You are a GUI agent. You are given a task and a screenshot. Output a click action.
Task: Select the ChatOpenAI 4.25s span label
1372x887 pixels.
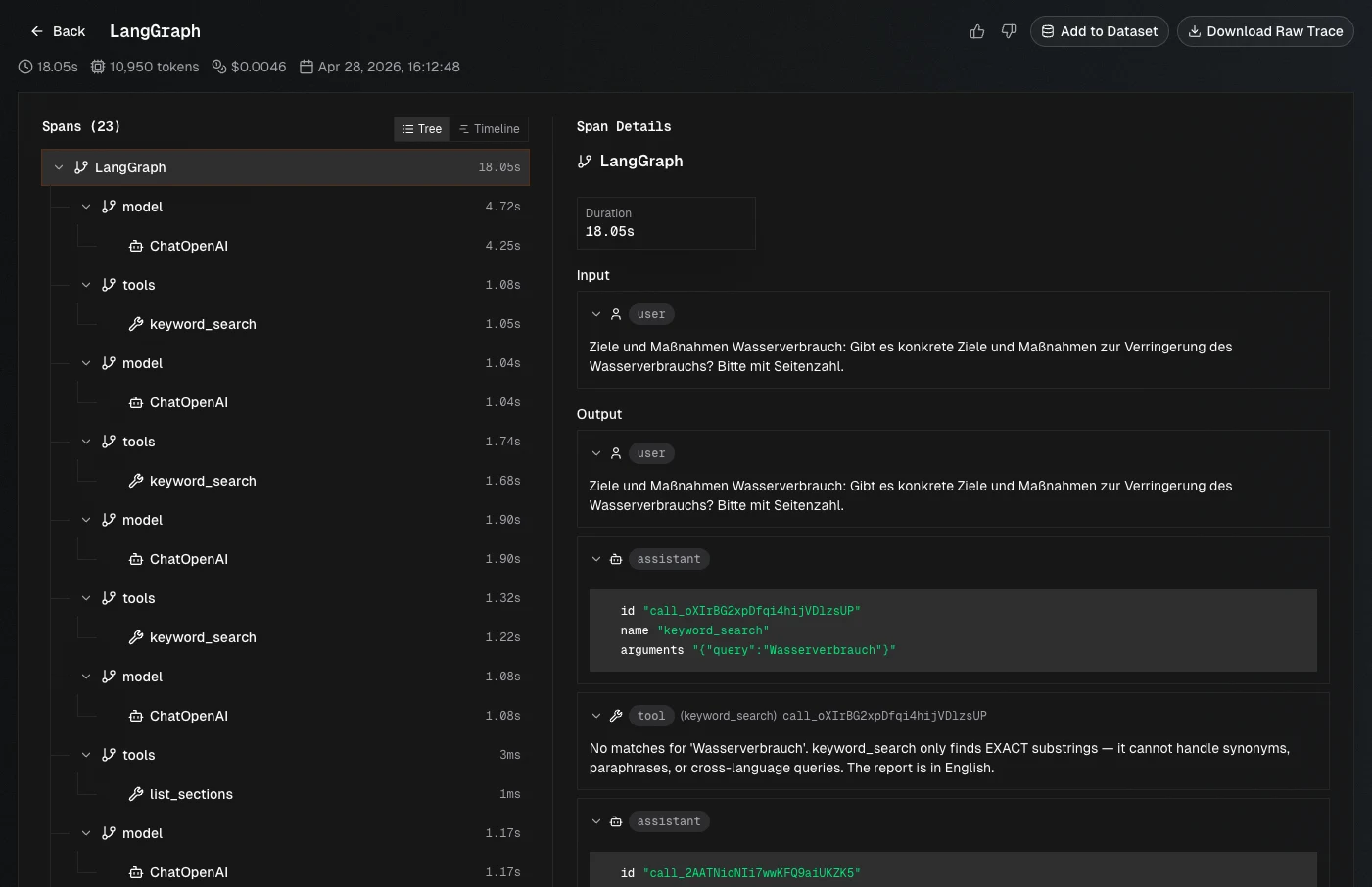(x=189, y=246)
